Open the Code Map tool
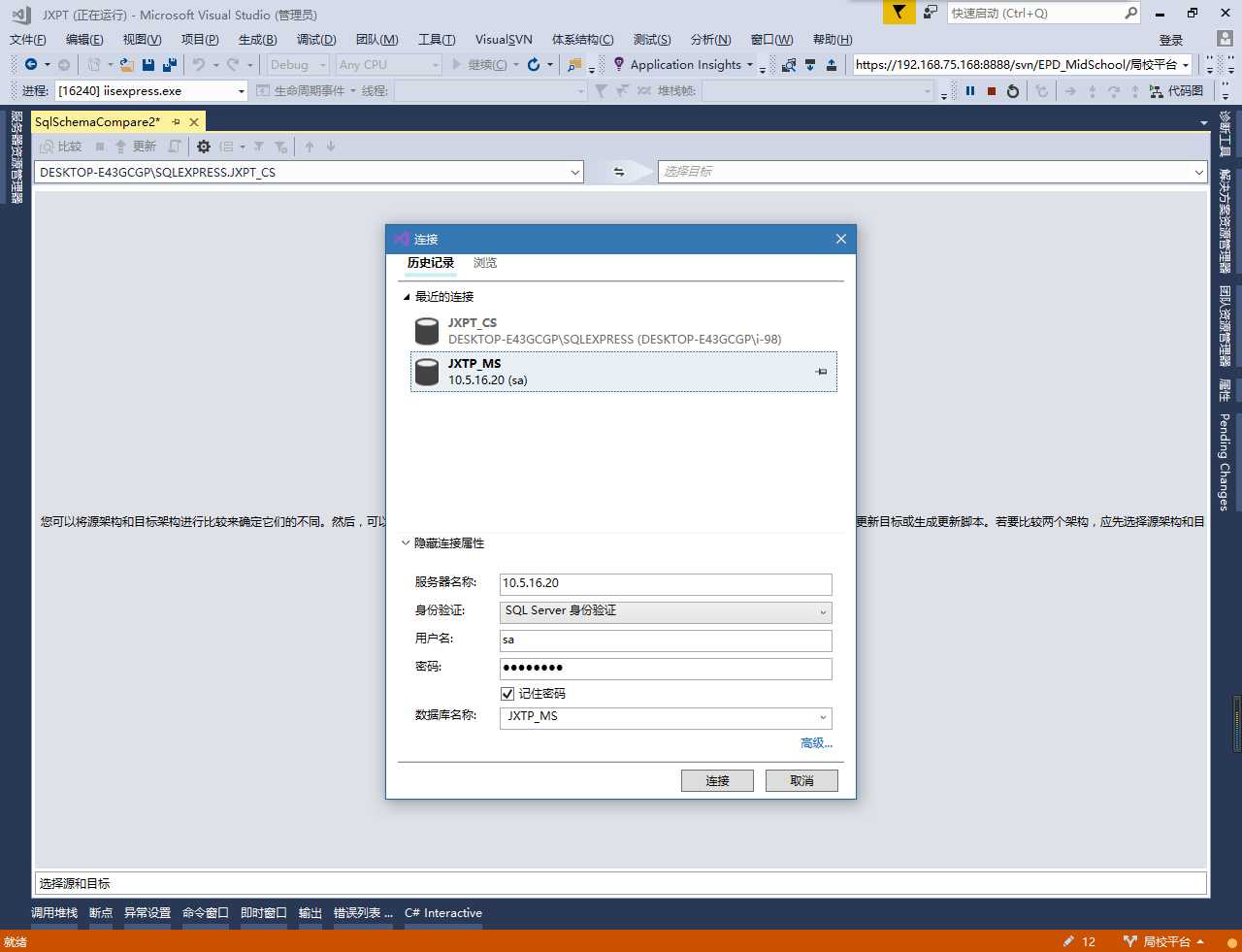This screenshot has width=1242, height=952. click(1176, 91)
